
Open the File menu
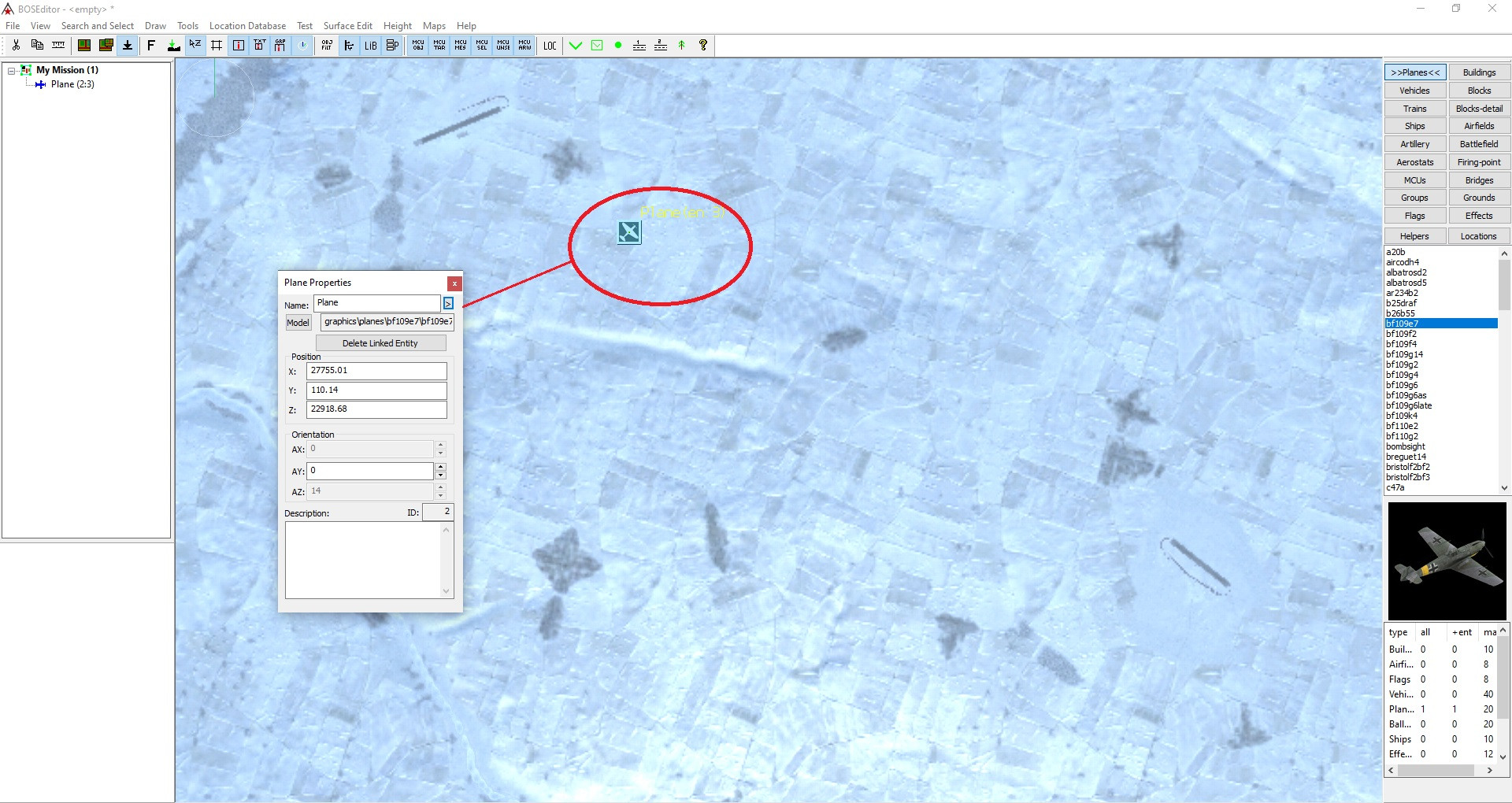[x=13, y=26]
